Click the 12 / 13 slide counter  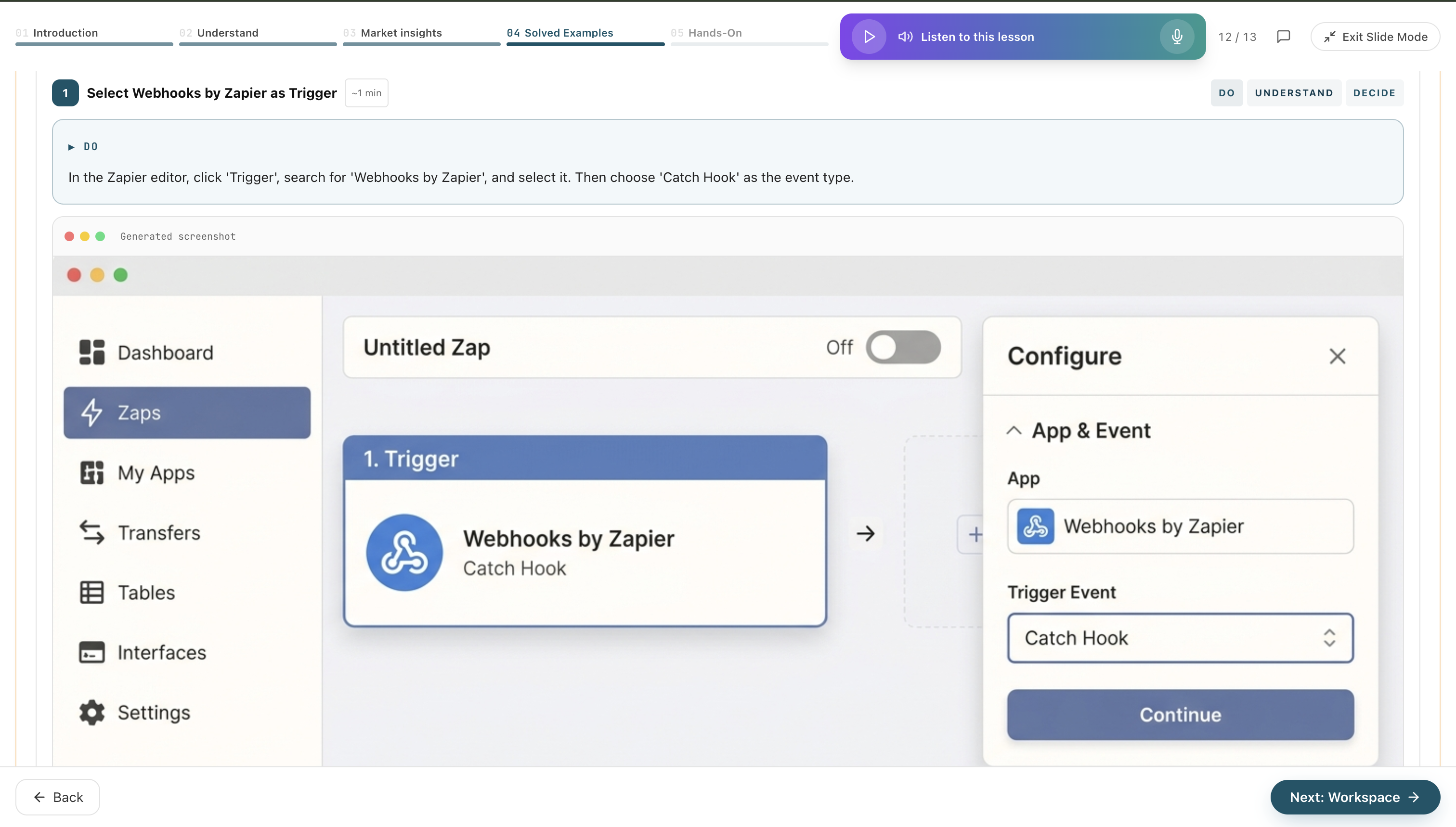pyautogui.click(x=1237, y=37)
